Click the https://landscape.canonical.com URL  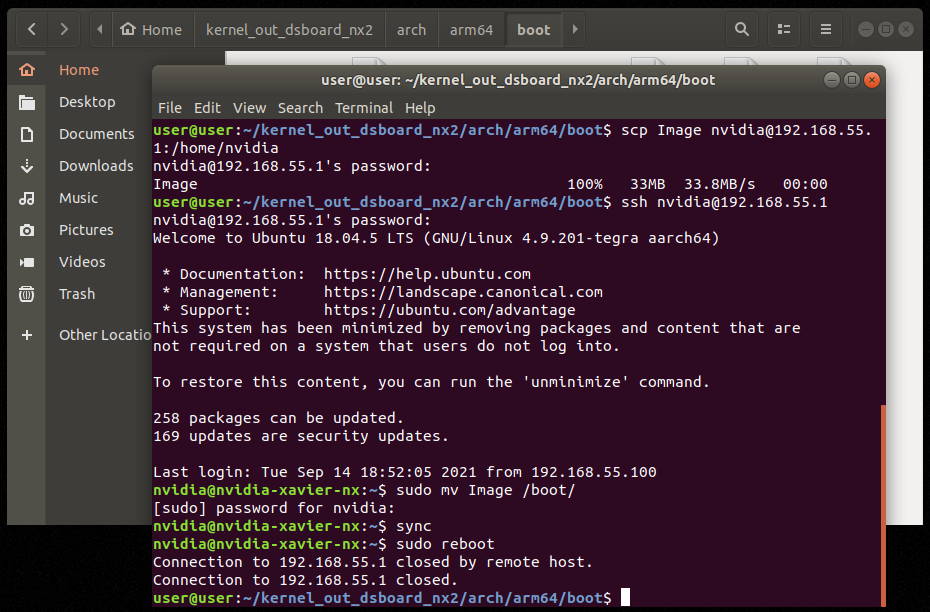463,292
